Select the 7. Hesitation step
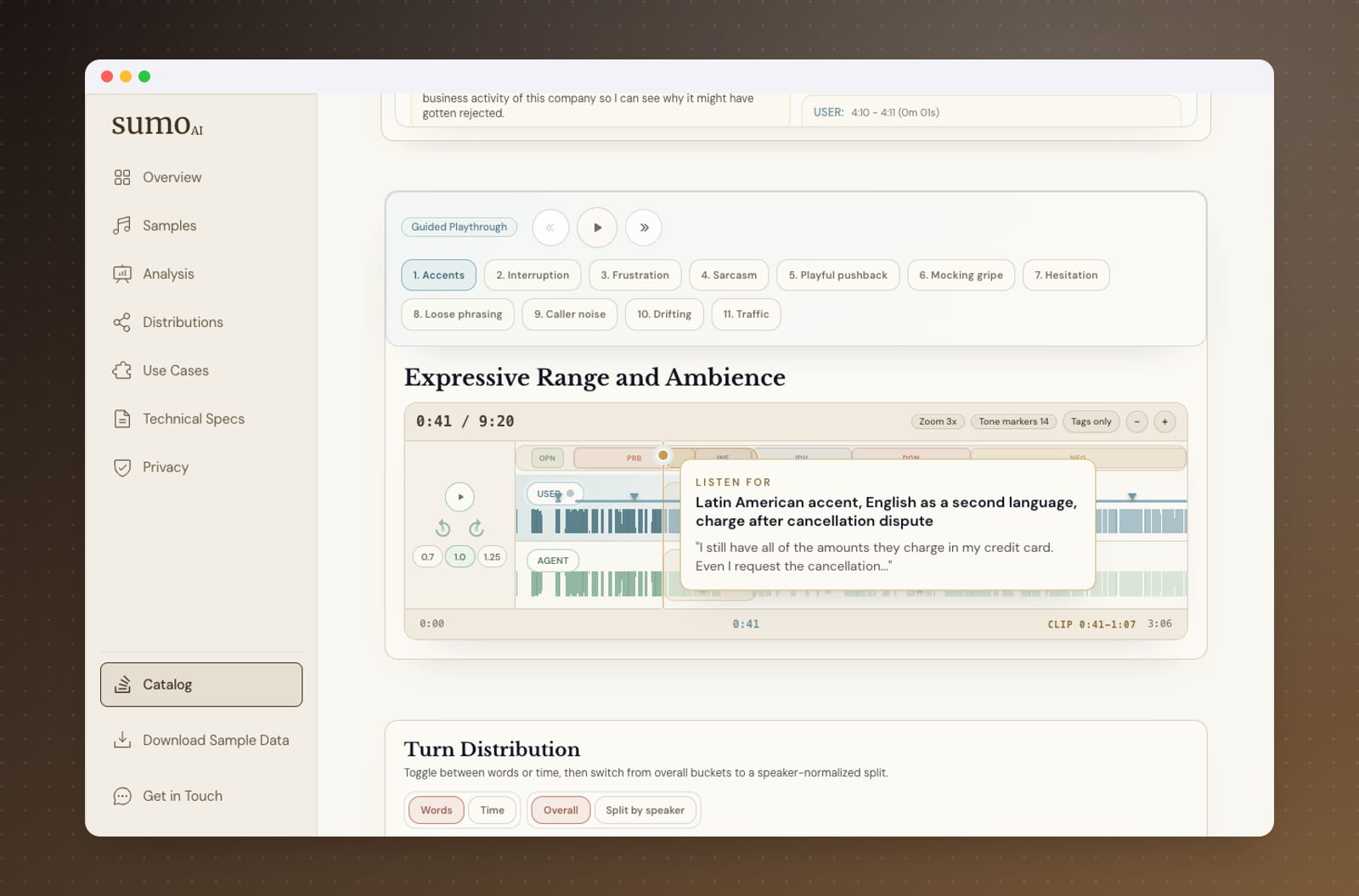This screenshot has height=896, width=1359. (x=1066, y=275)
